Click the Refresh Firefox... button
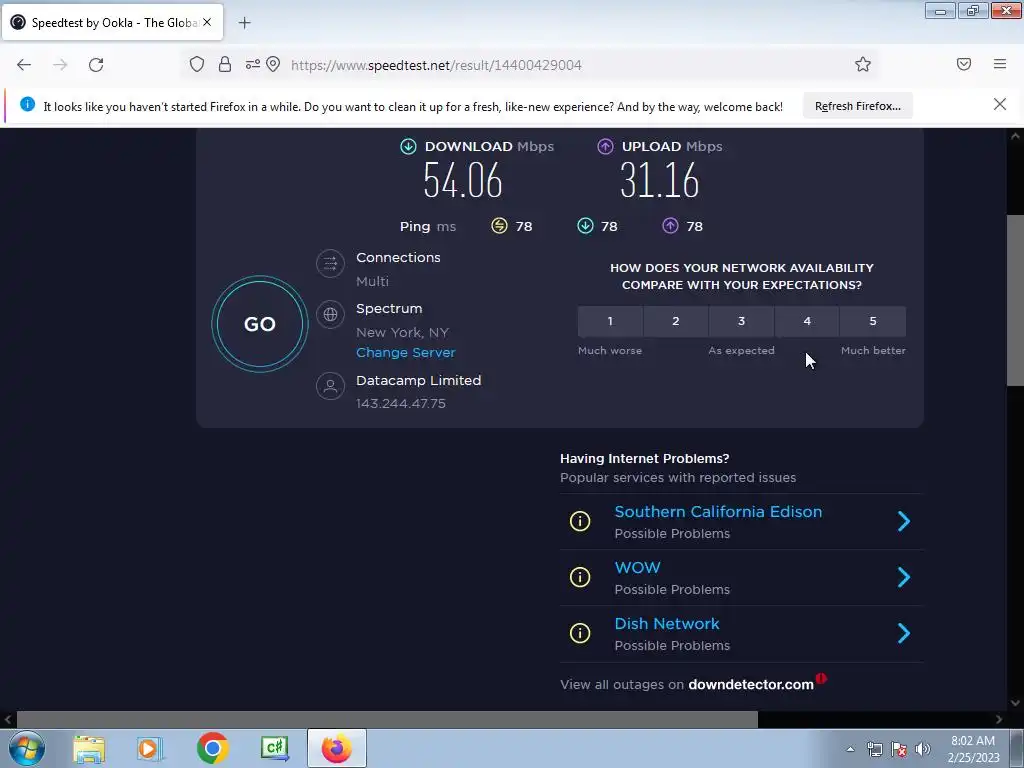The height and width of the screenshot is (768, 1024). point(857,106)
